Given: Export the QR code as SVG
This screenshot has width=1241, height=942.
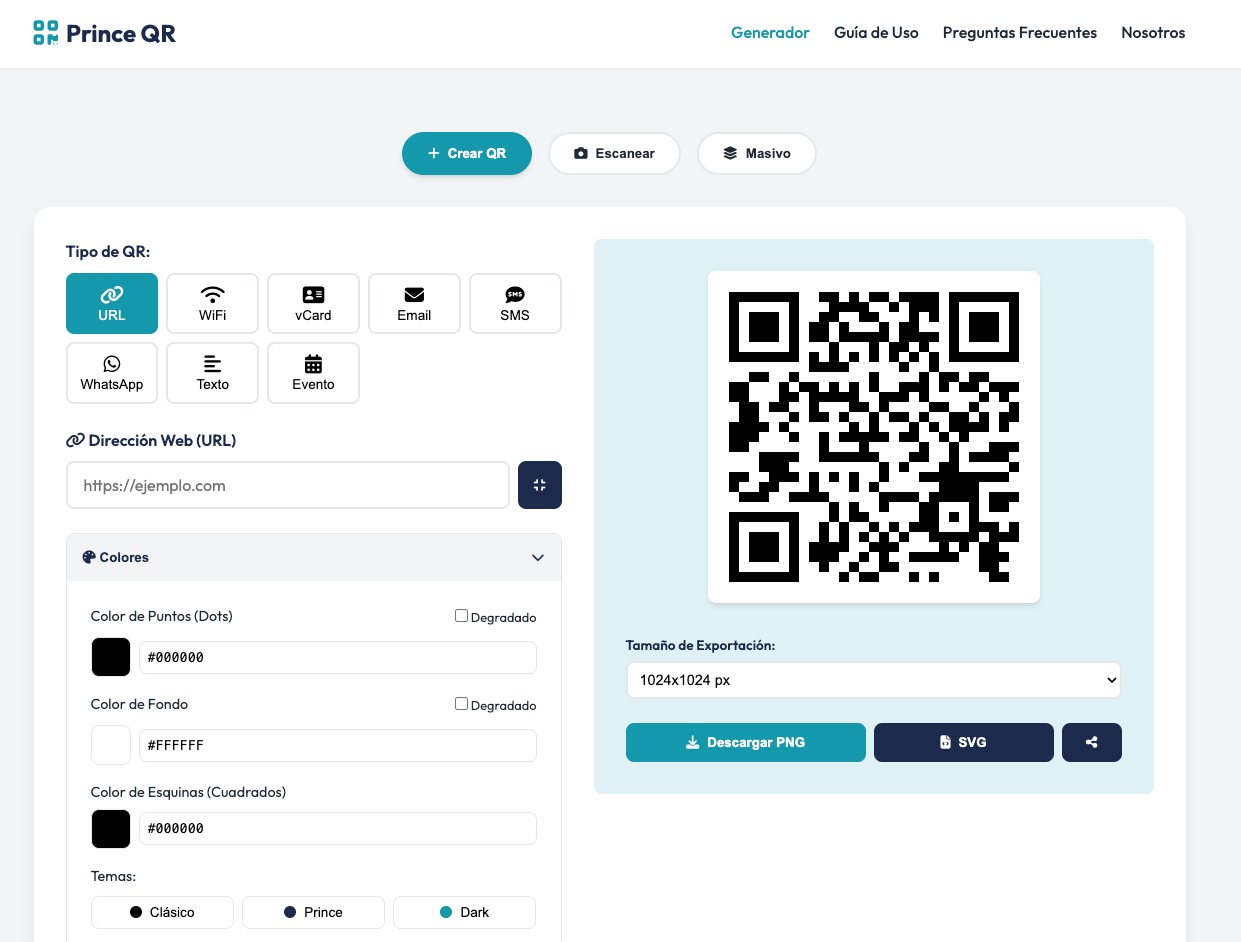Looking at the screenshot, I should click(963, 742).
